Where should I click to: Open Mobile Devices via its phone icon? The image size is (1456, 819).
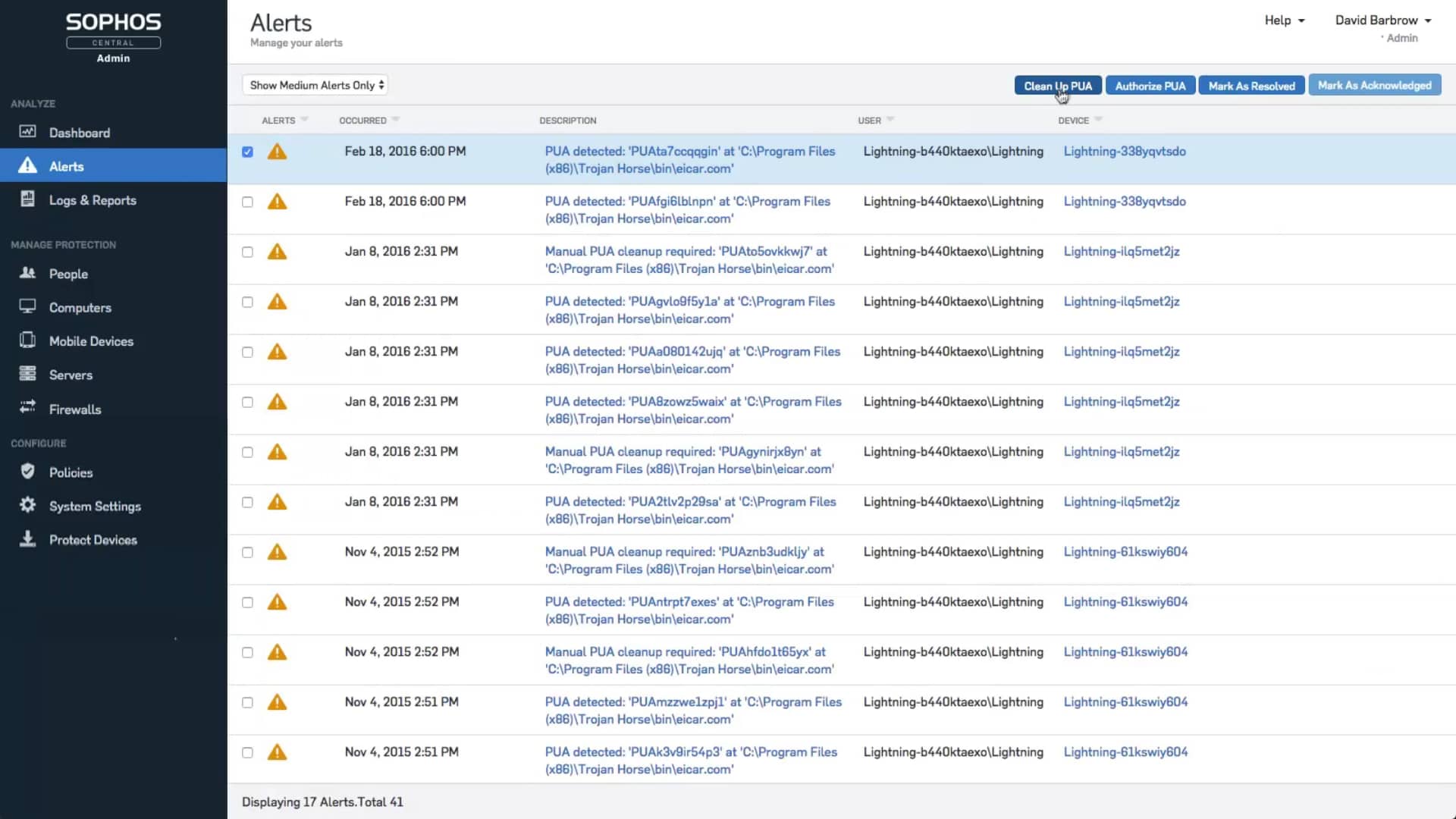[x=27, y=340]
